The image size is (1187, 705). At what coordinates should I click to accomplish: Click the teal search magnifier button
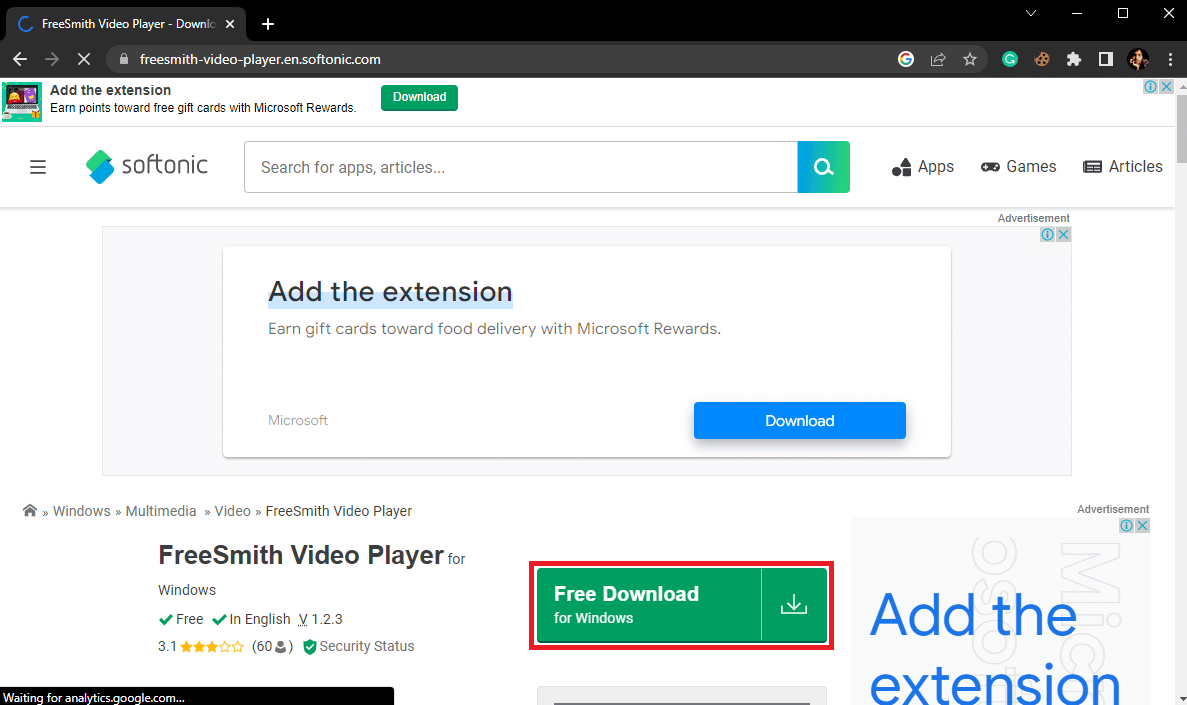824,167
